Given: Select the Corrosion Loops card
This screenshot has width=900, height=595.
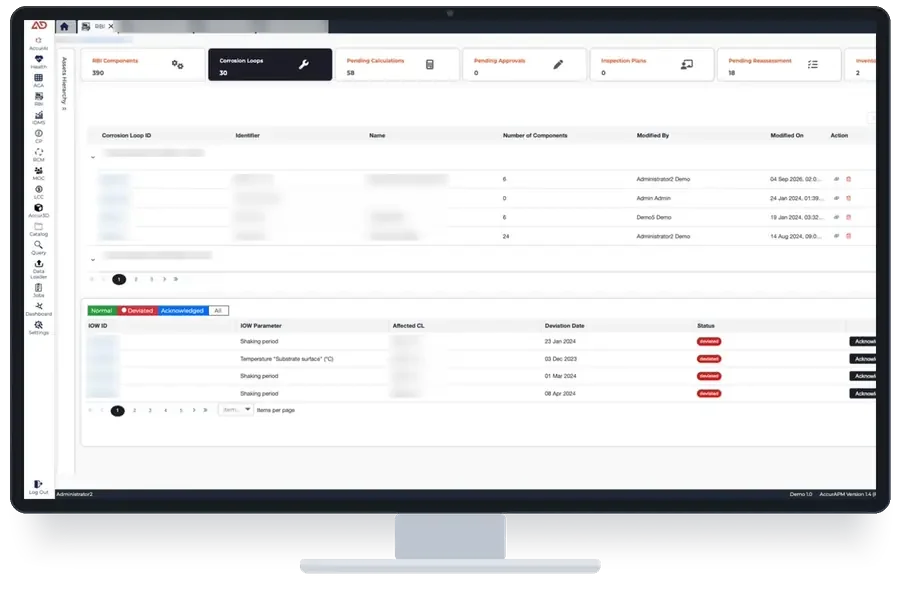Looking at the screenshot, I should [270, 65].
